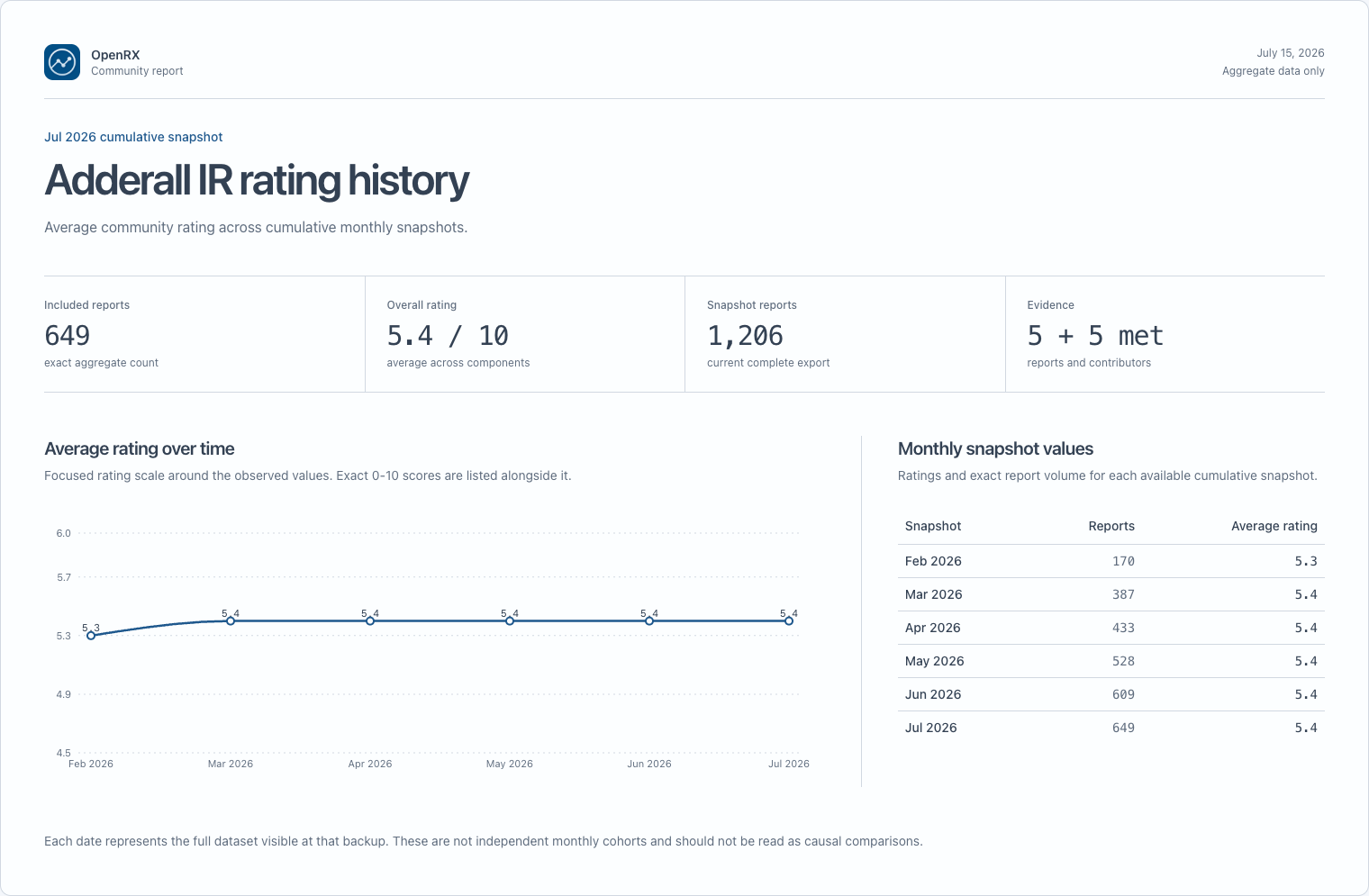Click the 'Reports' column header
This screenshot has height=896, width=1369.
[1111, 526]
